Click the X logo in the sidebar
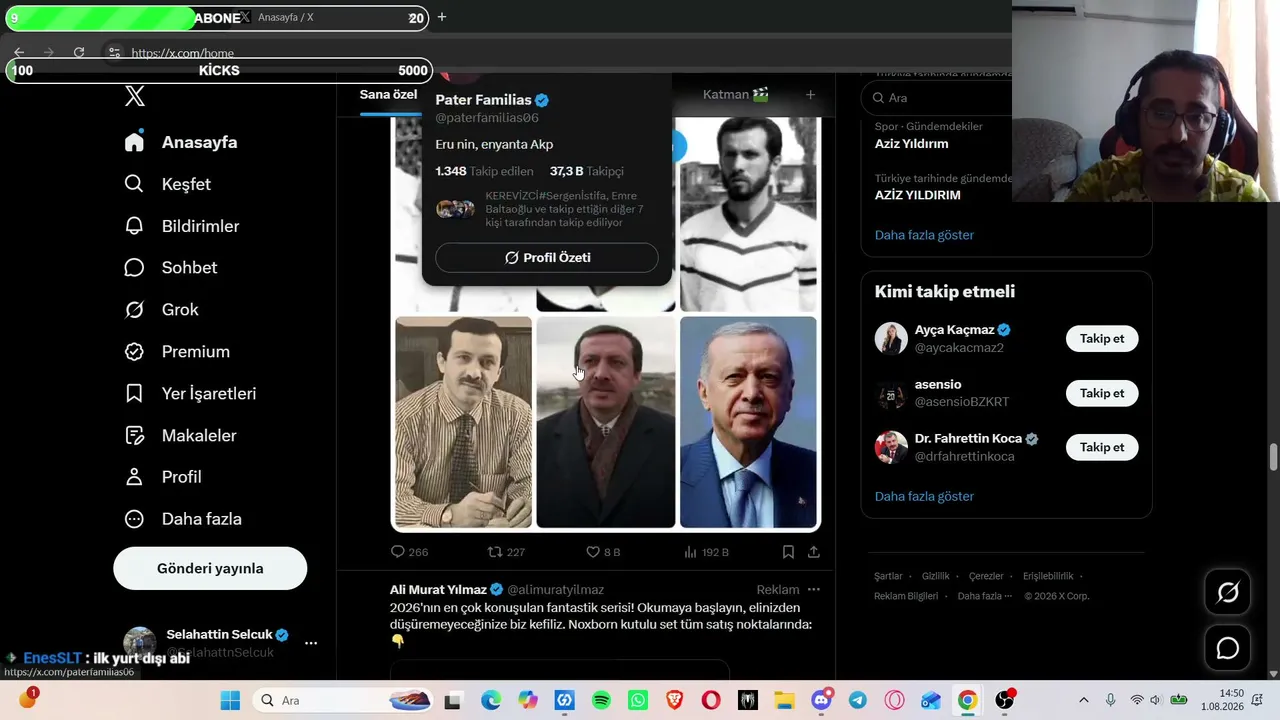Viewport: 1280px width, 720px height. click(x=135, y=96)
